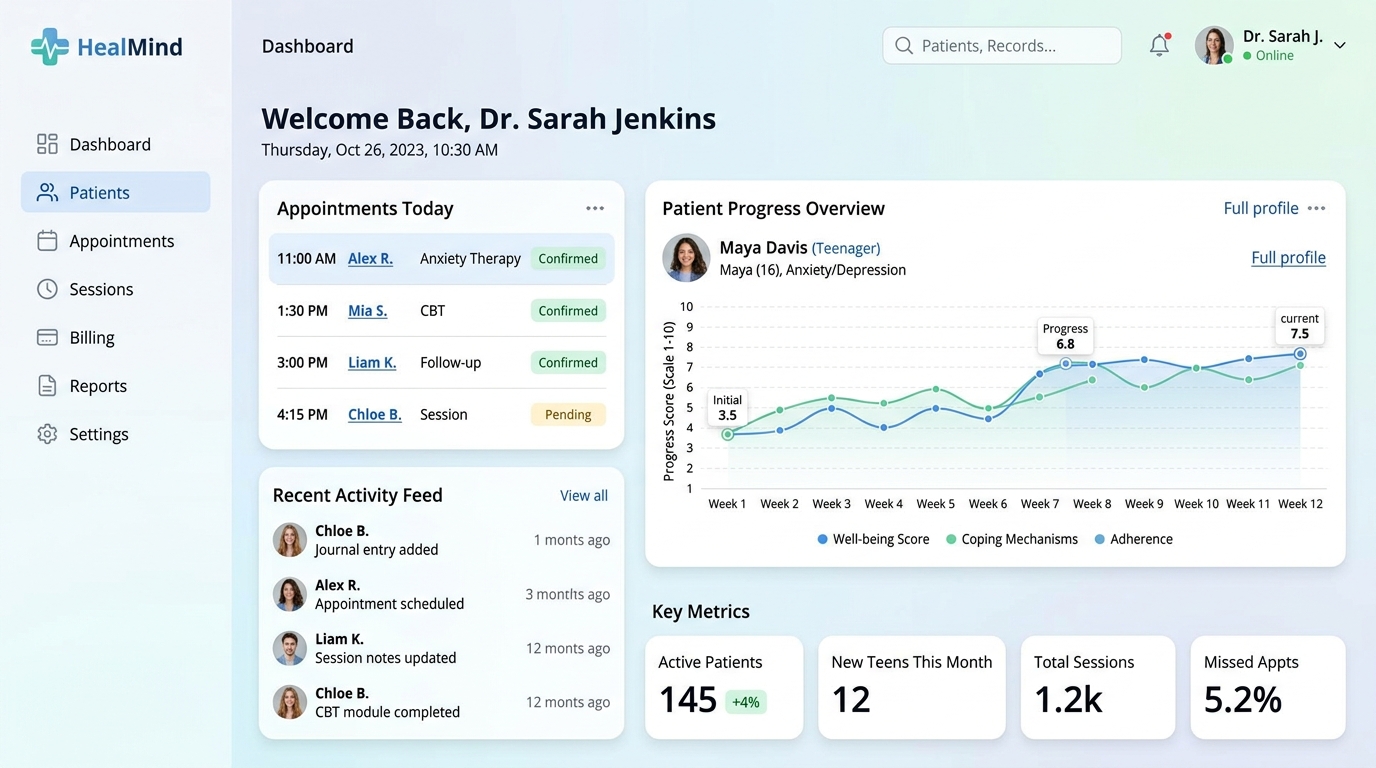Image resolution: width=1376 pixels, height=768 pixels.
Task: Click Dr. Sarah J. profile avatar
Action: point(1214,45)
